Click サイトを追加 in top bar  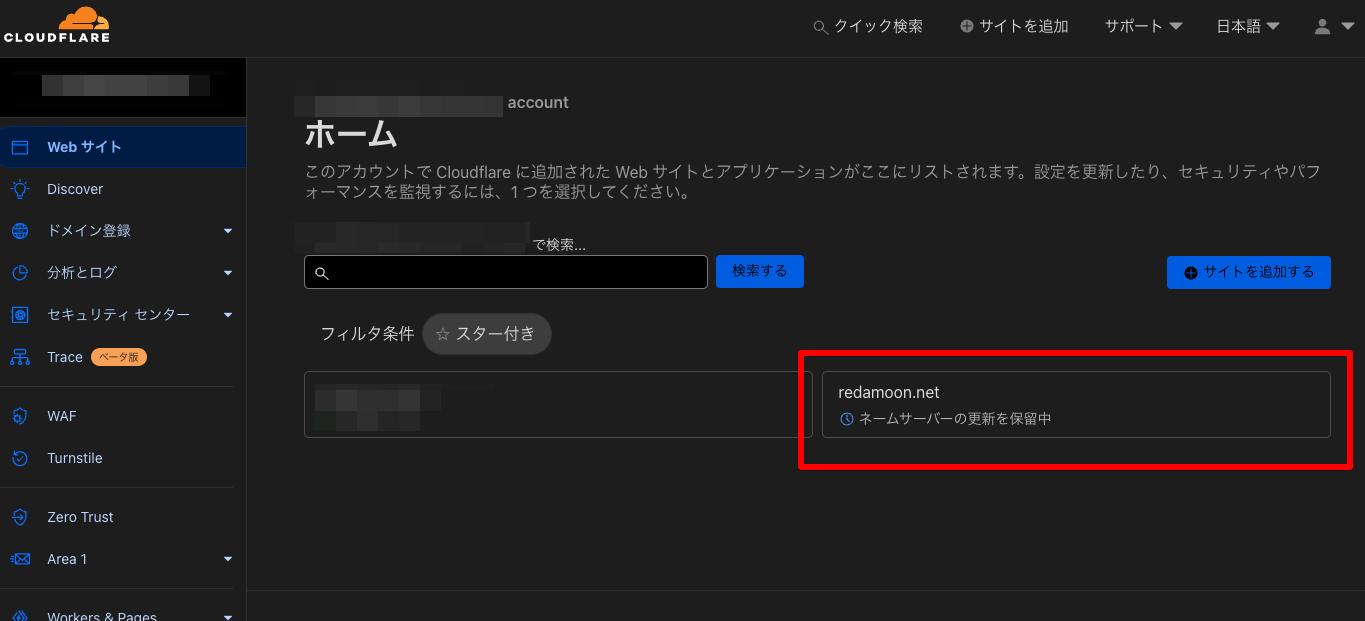1014,27
